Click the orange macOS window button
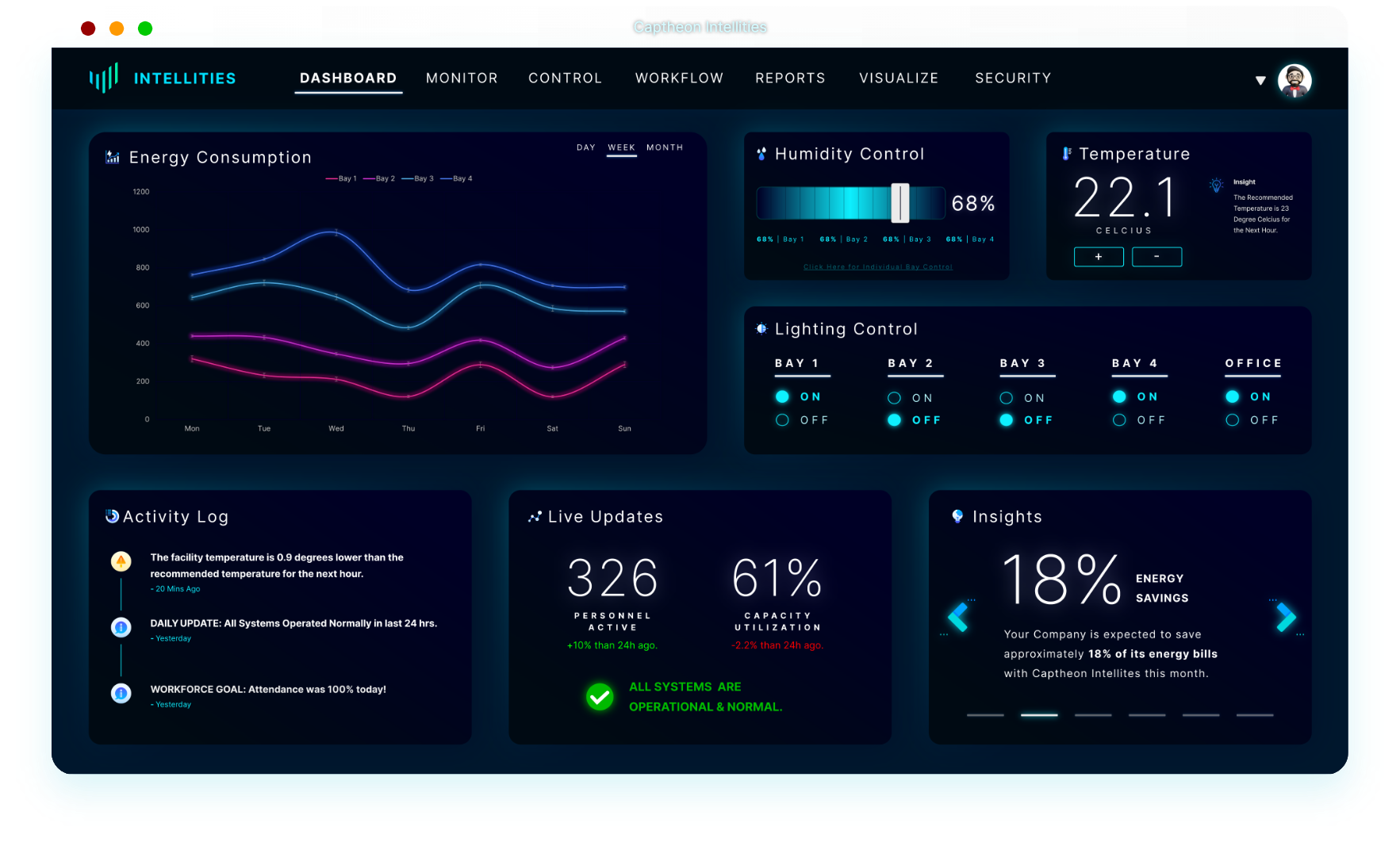This screenshot has width=1400, height=842. tap(117, 29)
